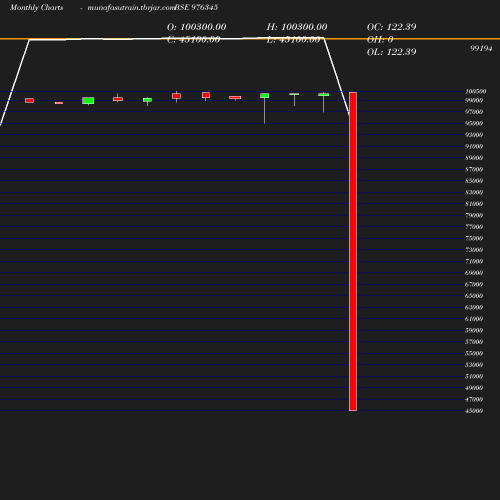Click the 97000 price axis label
This screenshot has width=500, height=500.
[474, 112]
